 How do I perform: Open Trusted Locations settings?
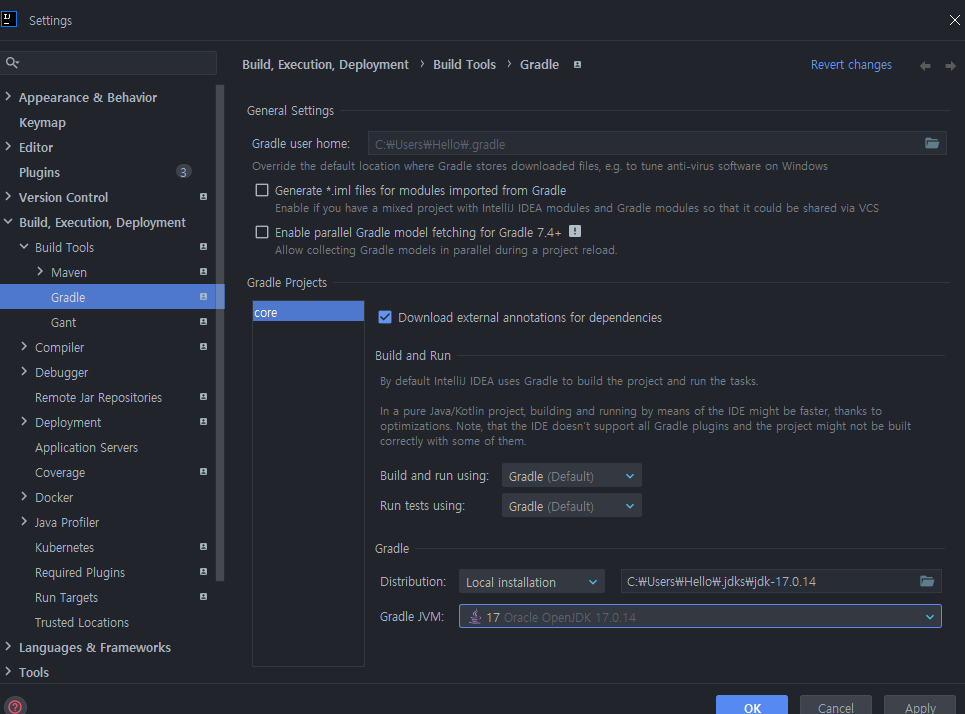(x=82, y=622)
